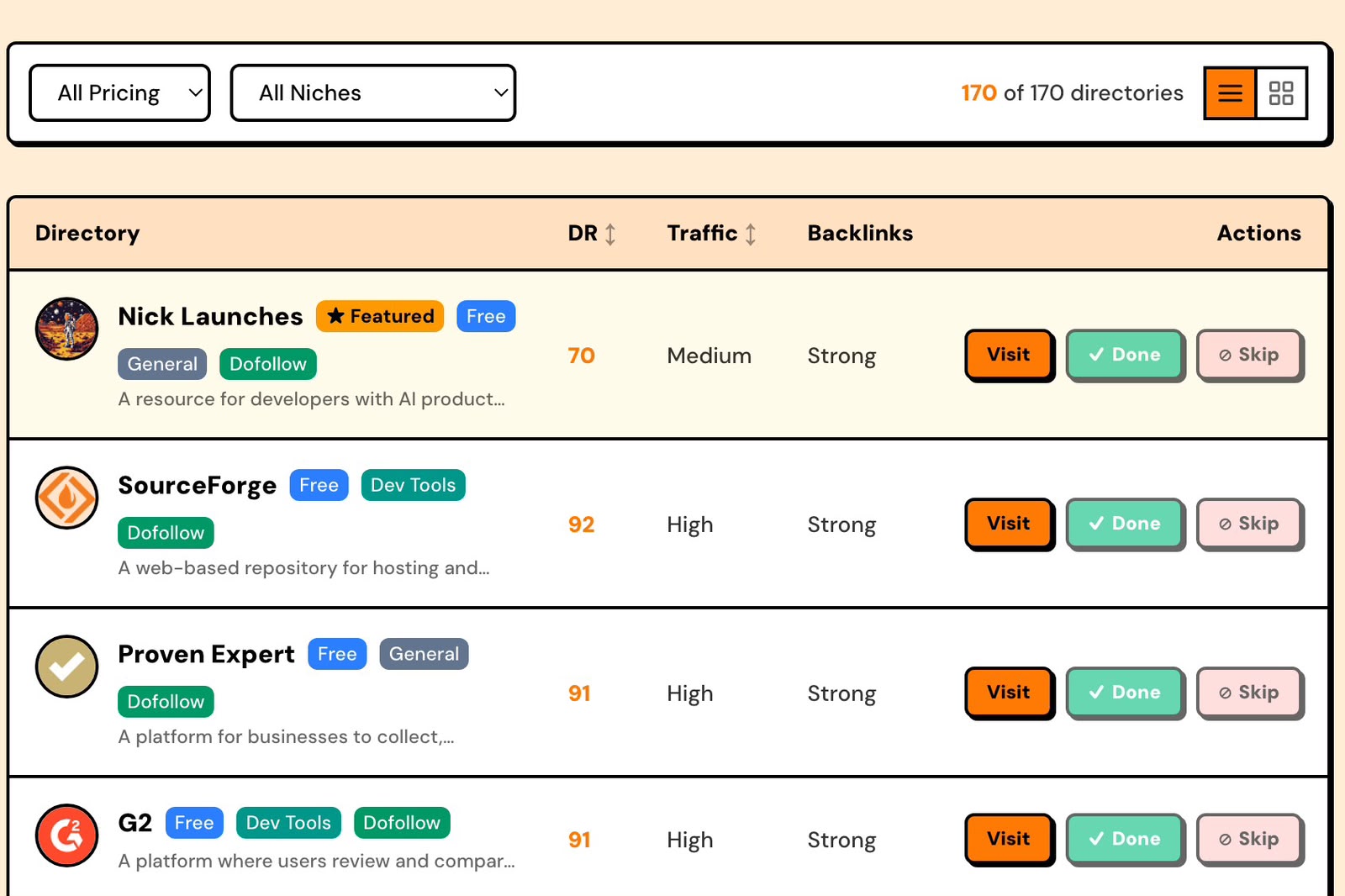Click the G2 logo icon

click(66, 835)
